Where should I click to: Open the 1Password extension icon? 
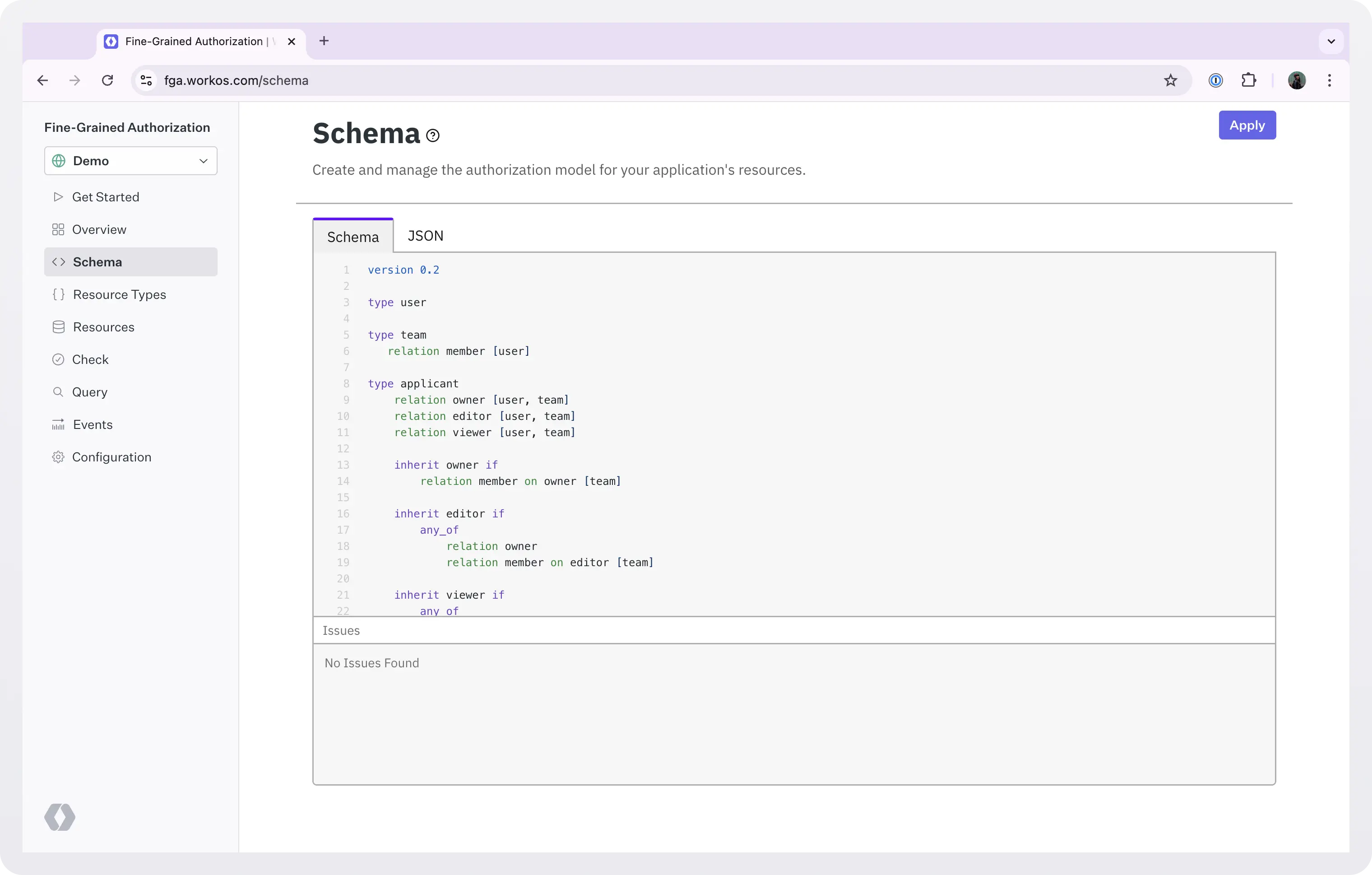pyautogui.click(x=1215, y=80)
